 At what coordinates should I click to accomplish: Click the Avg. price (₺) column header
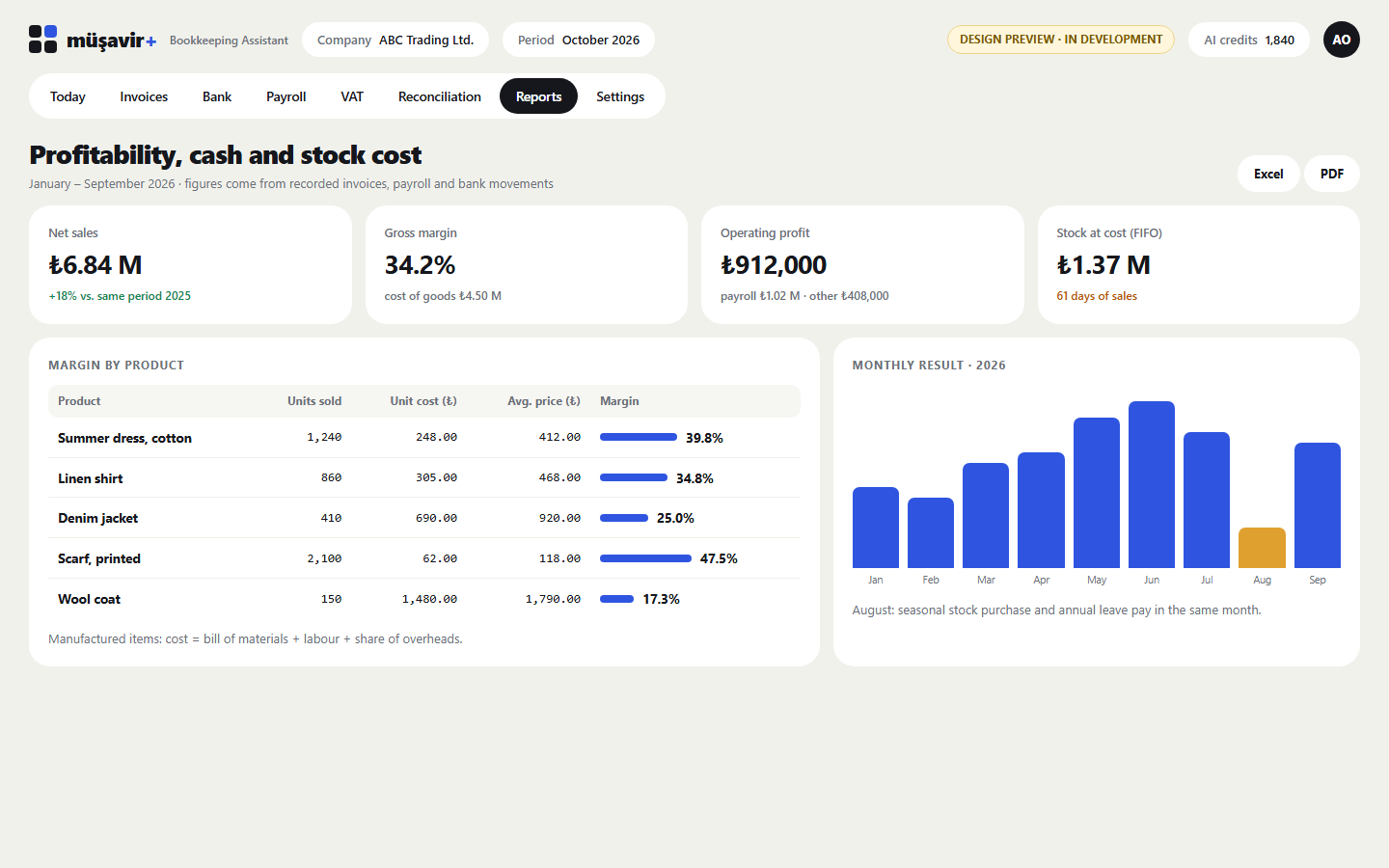544,401
